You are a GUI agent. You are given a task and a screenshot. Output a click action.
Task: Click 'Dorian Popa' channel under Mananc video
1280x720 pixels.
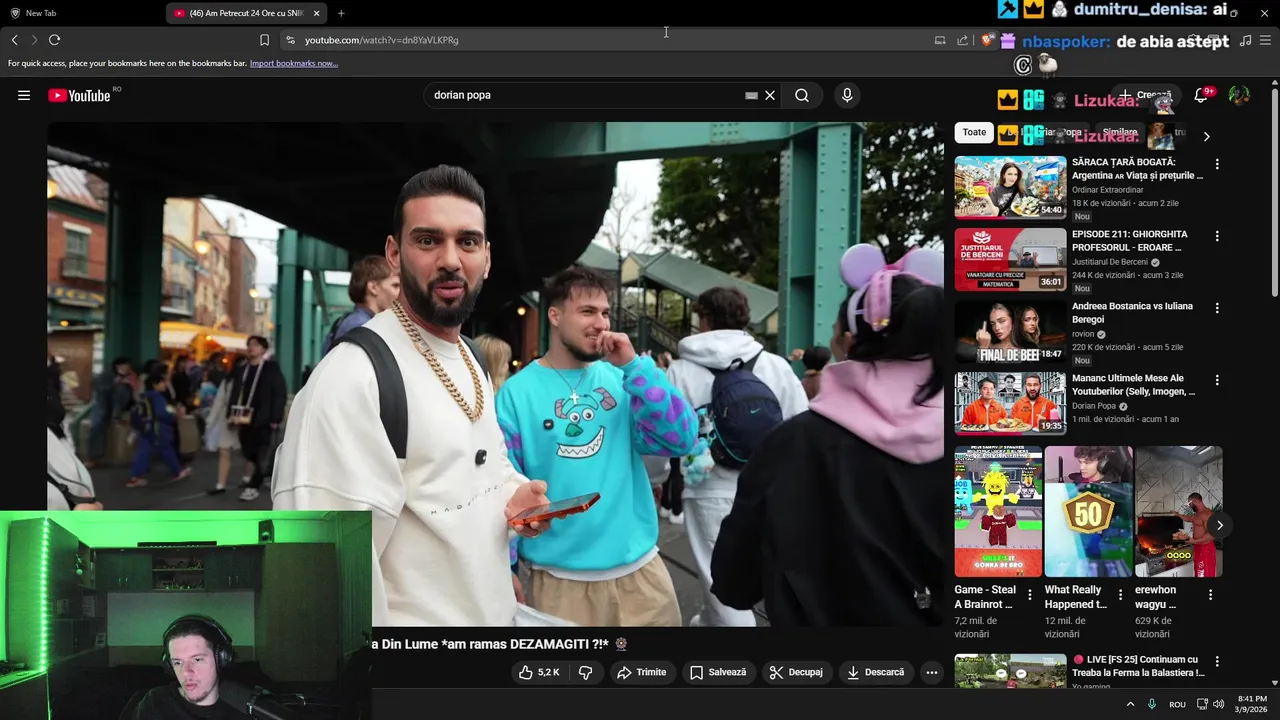point(1093,406)
